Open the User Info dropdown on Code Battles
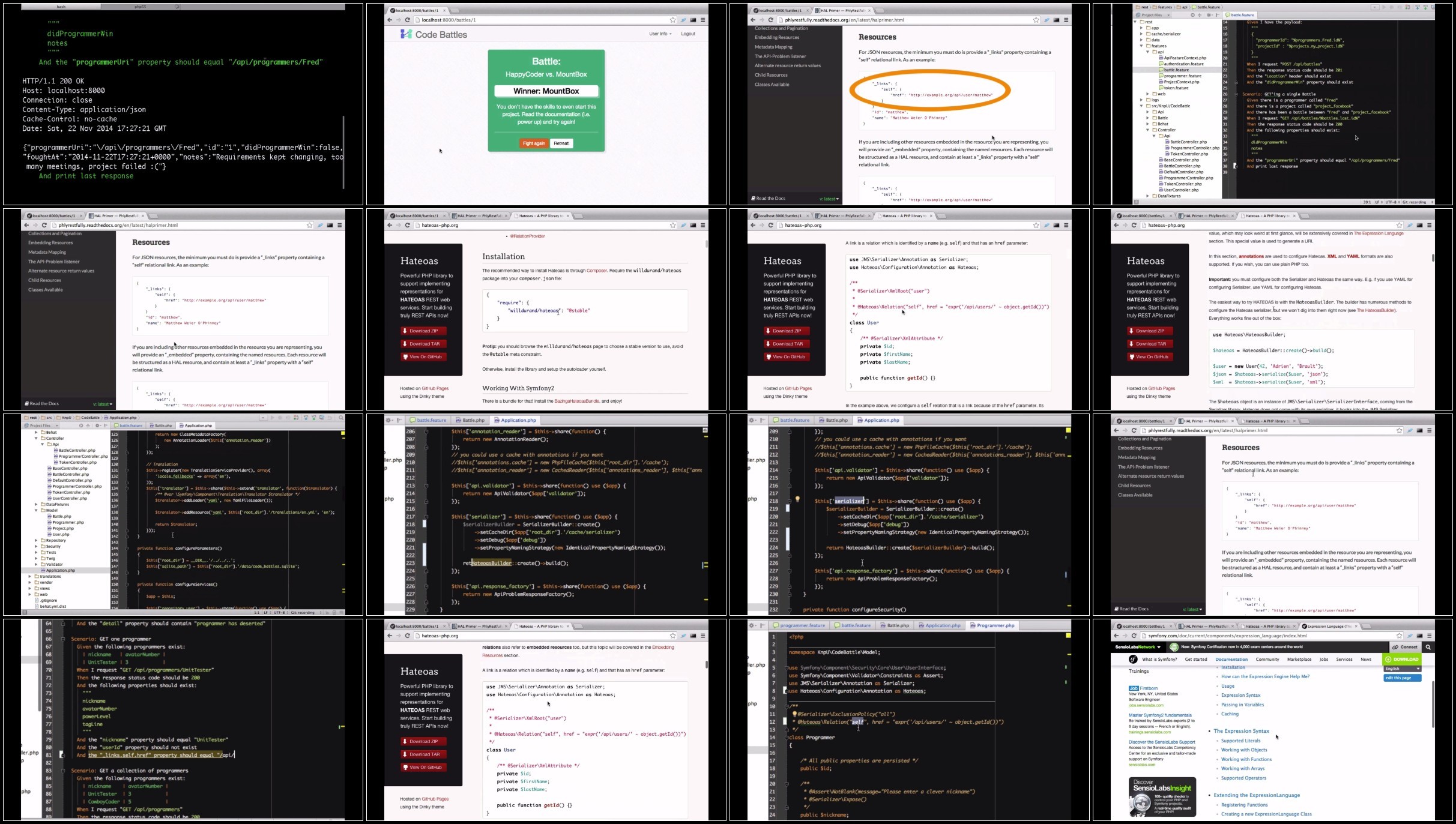1456x824 pixels. coord(660,34)
